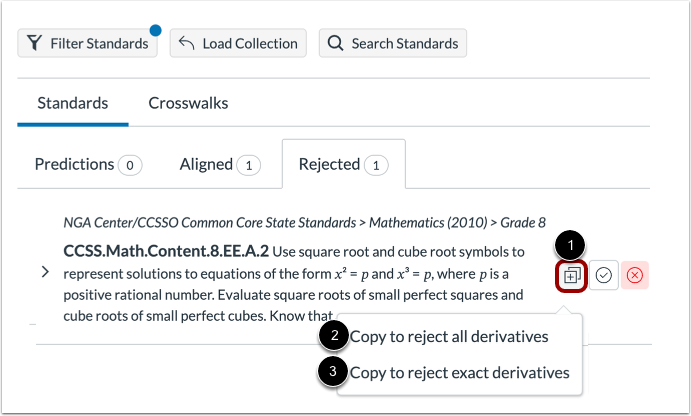691x416 pixels.
Task: Click the Load Collection button
Action: tap(239, 43)
